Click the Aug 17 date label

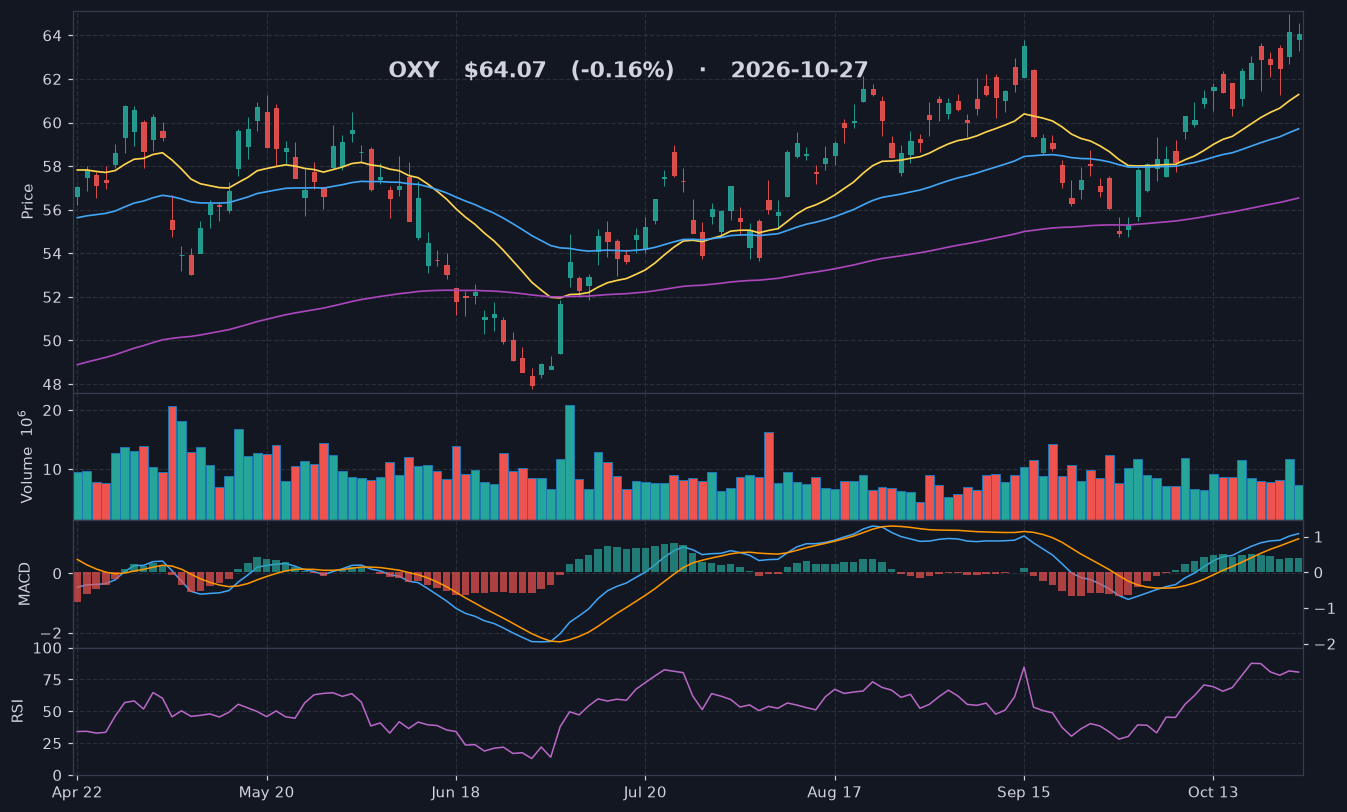[834, 792]
